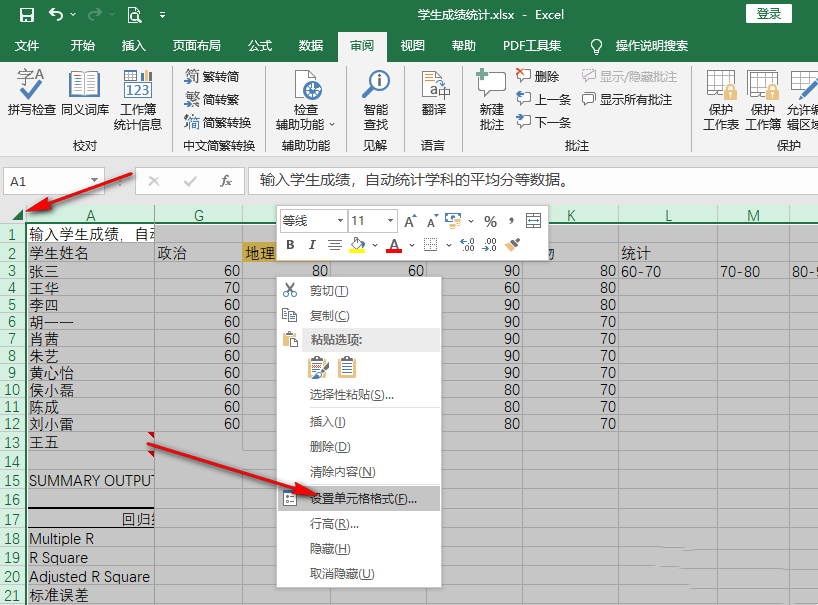The height and width of the screenshot is (605, 818).
Task: Increase font size in mini toolbar
Action: (x=410, y=221)
